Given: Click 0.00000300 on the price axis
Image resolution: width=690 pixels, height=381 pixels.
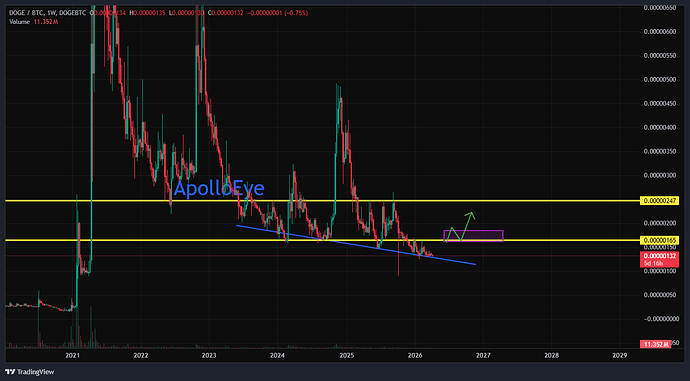Looking at the screenshot, I should click(x=660, y=175).
